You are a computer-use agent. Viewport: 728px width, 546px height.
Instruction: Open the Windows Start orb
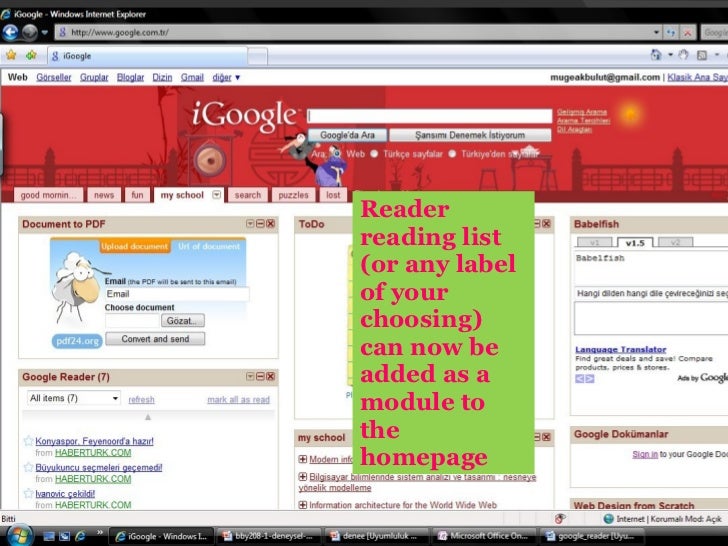[19, 536]
